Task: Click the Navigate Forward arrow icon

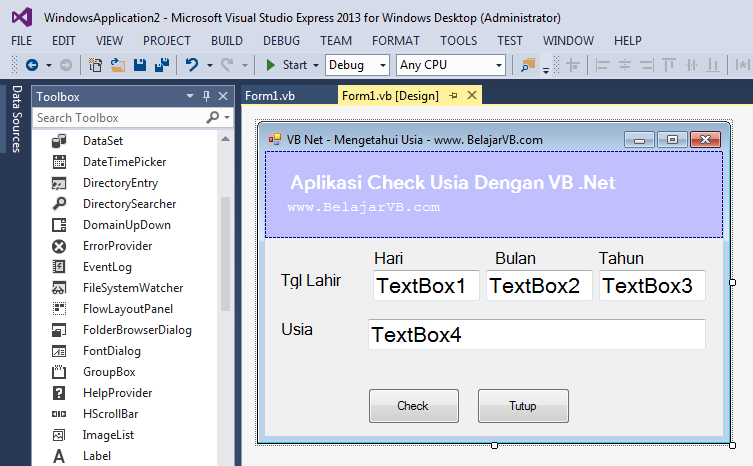Action: 66,65
